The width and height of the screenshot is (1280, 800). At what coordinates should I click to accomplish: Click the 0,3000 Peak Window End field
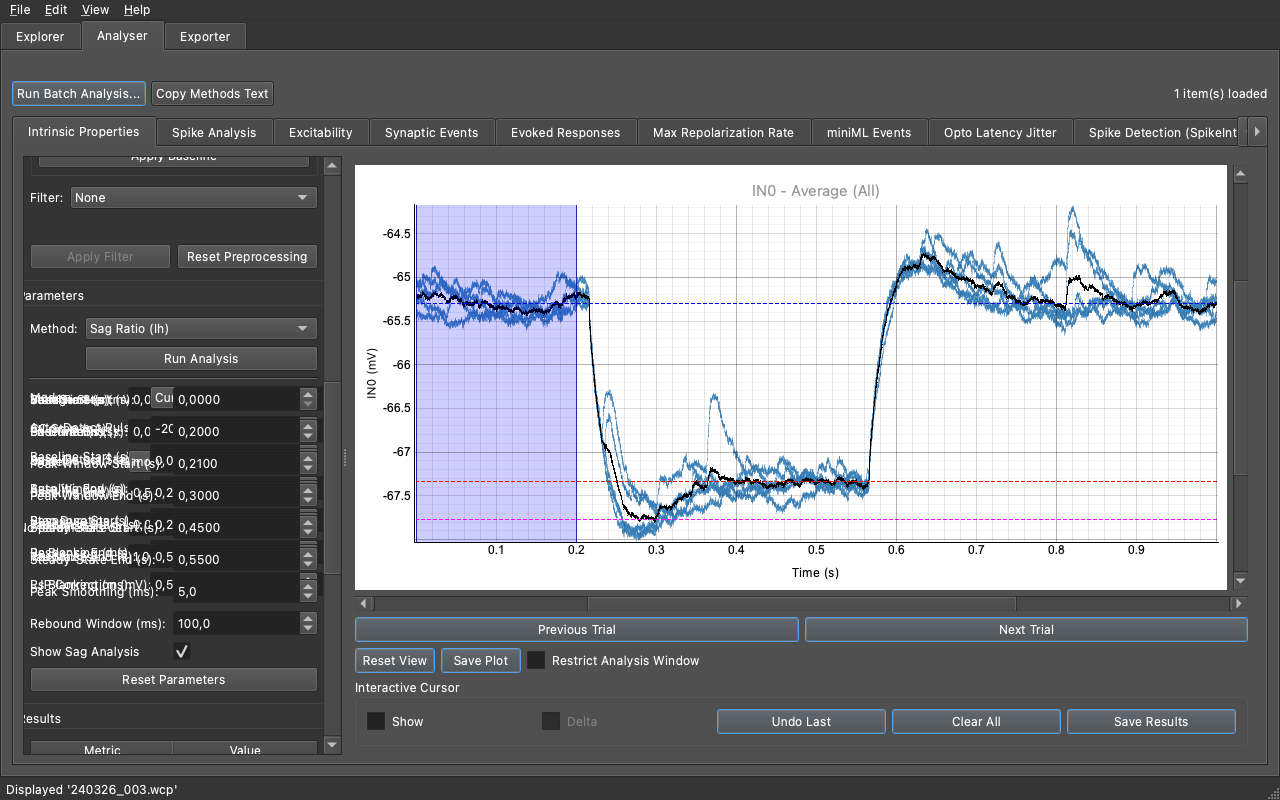[236, 495]
